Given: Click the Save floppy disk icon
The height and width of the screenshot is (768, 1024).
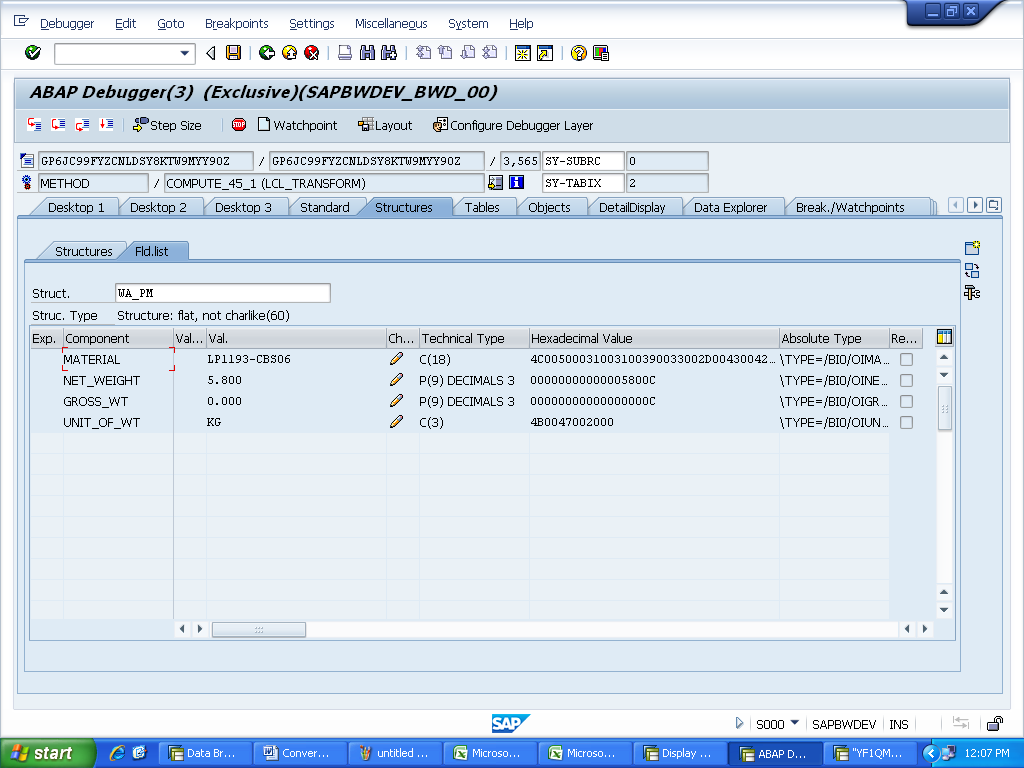Looking at the screenshot, I should click(x=233, y=53).
